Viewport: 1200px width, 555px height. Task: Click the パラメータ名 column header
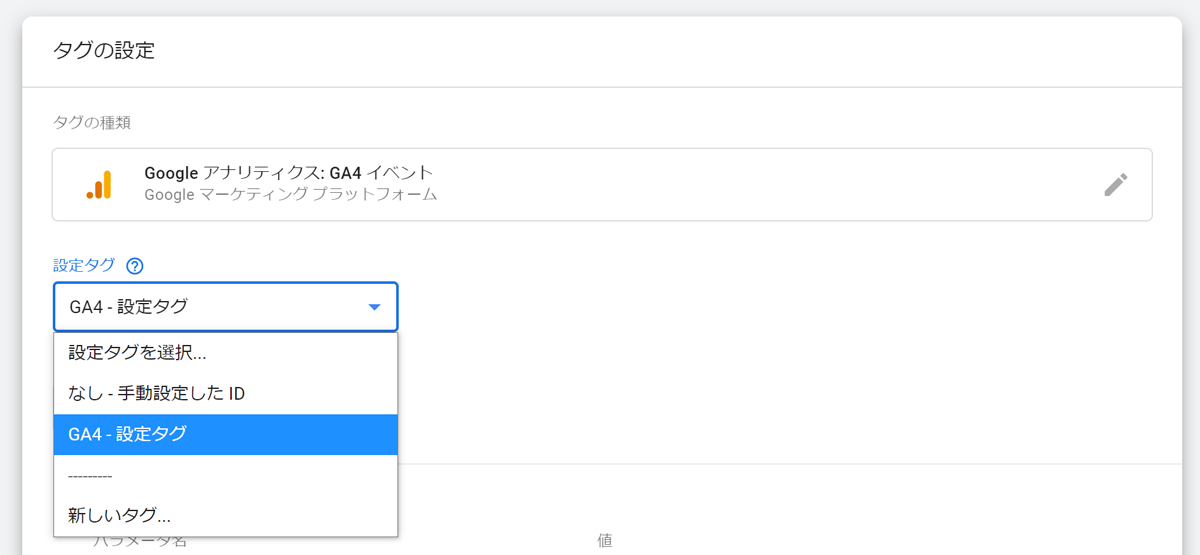point(140,543)
